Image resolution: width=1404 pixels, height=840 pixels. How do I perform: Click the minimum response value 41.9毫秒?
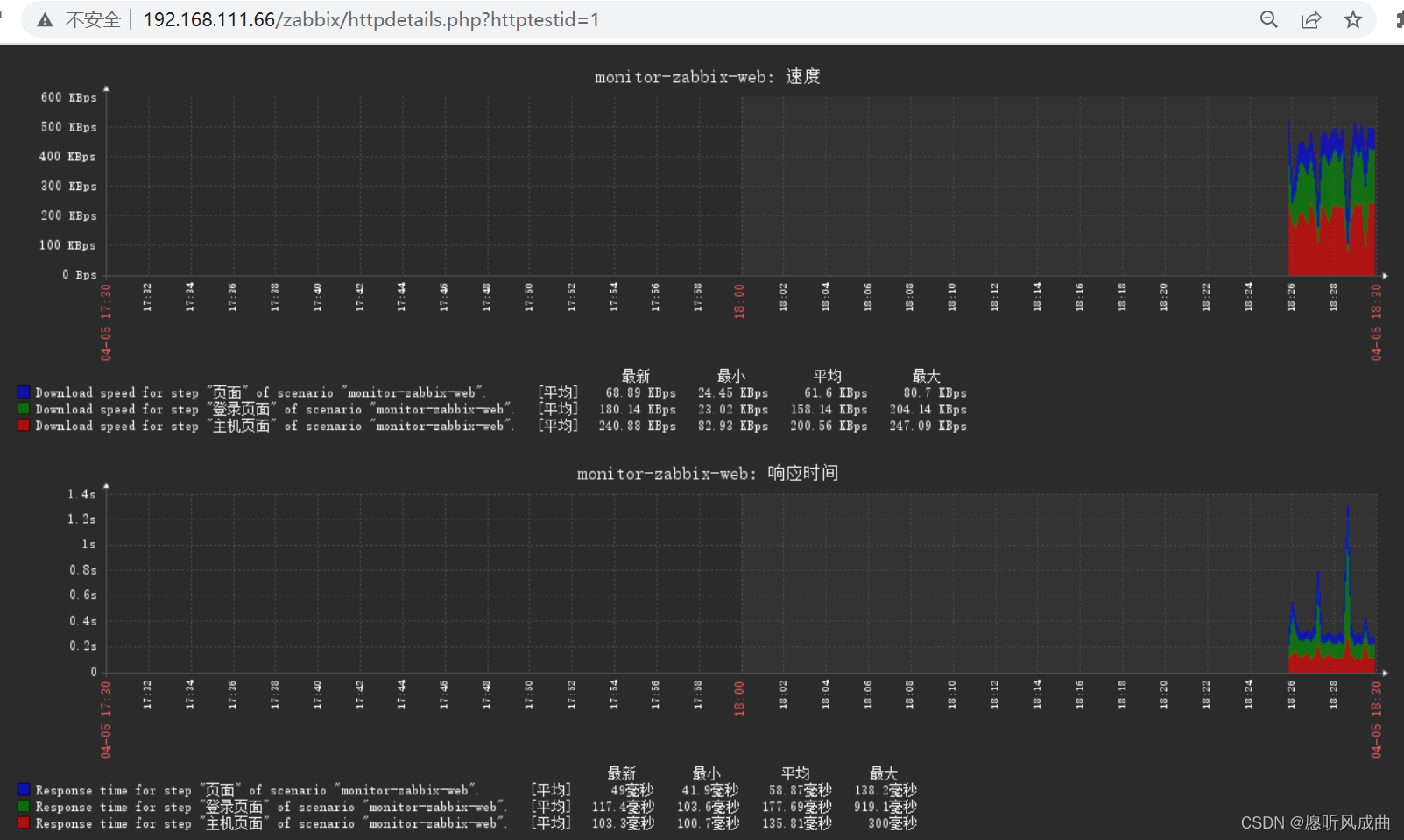(x=710, y=791)
